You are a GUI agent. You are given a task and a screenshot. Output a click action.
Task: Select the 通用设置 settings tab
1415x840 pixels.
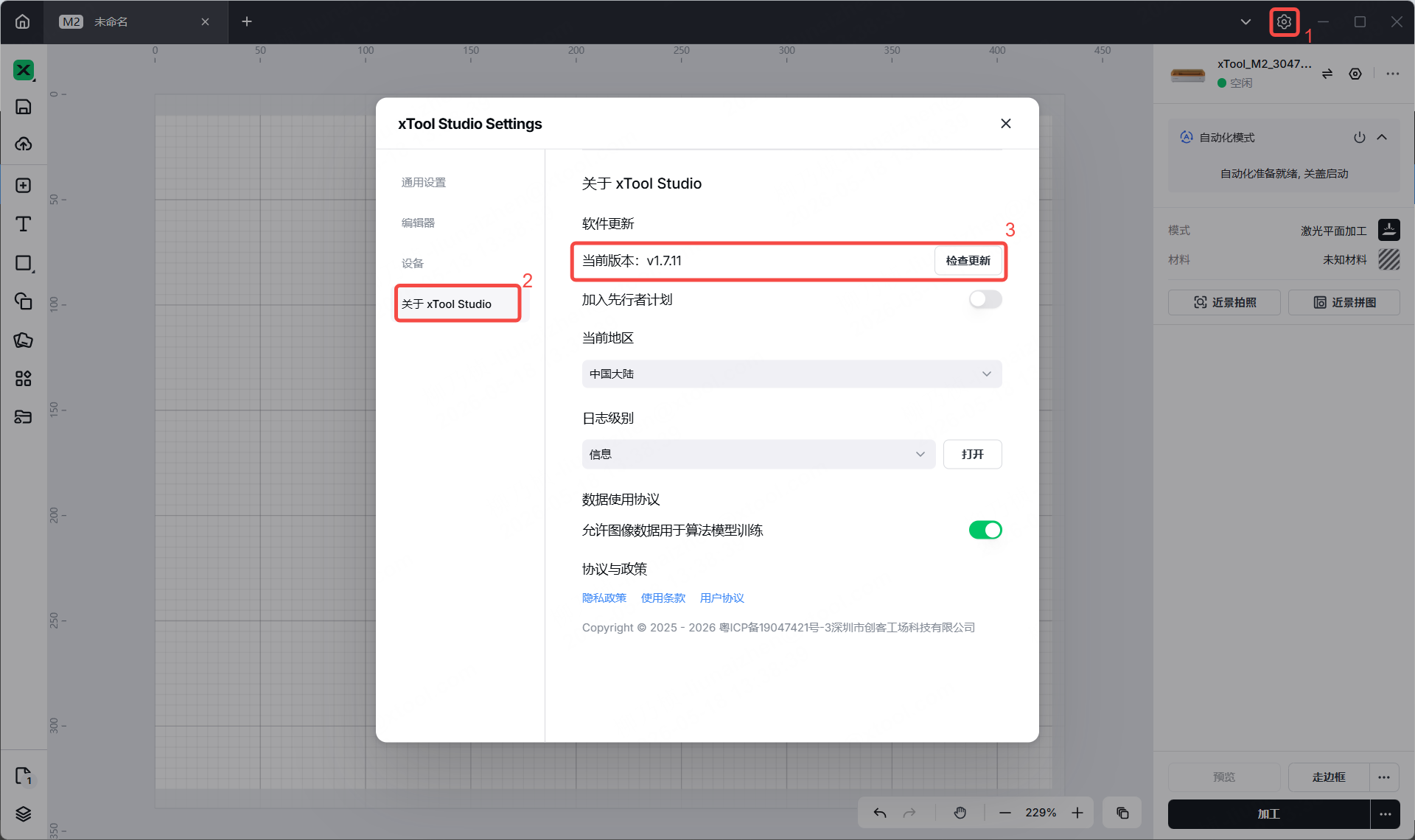424,183
